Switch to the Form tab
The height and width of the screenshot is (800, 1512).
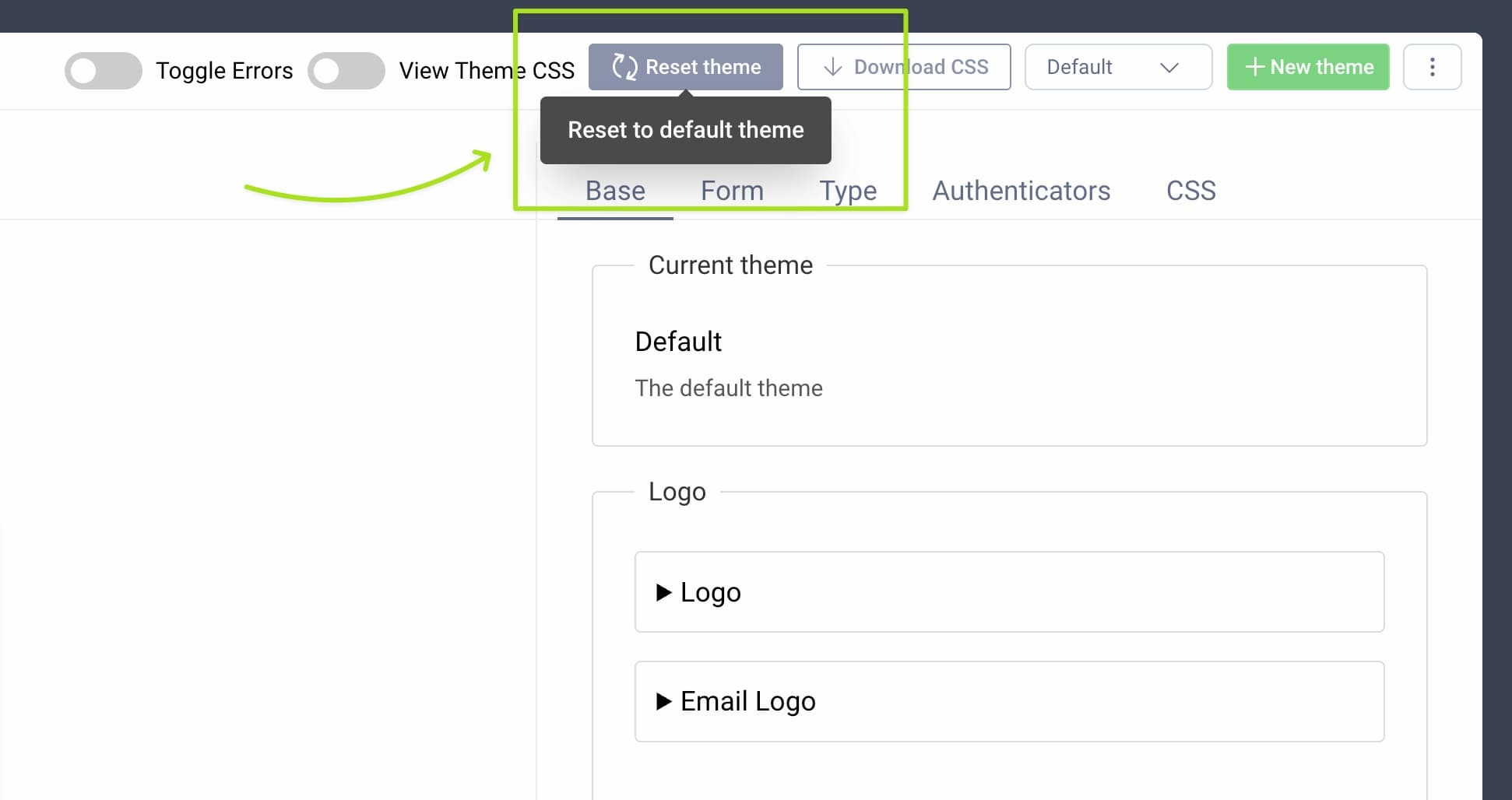coord(732,191)
